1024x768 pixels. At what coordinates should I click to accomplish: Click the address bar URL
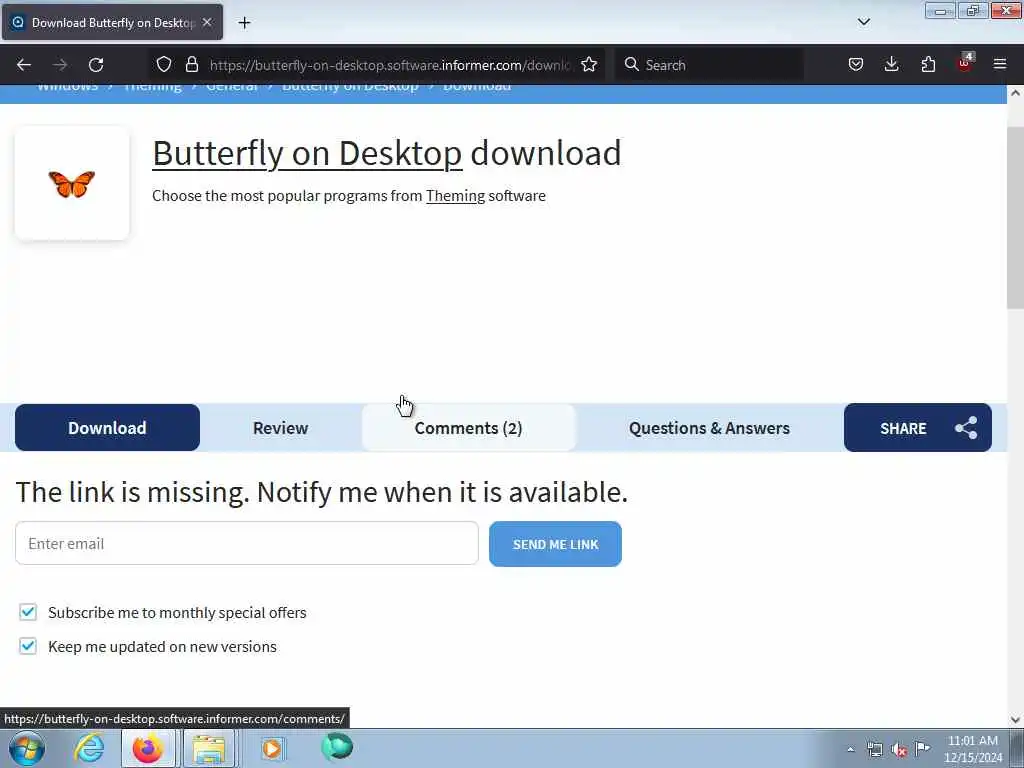390,65
